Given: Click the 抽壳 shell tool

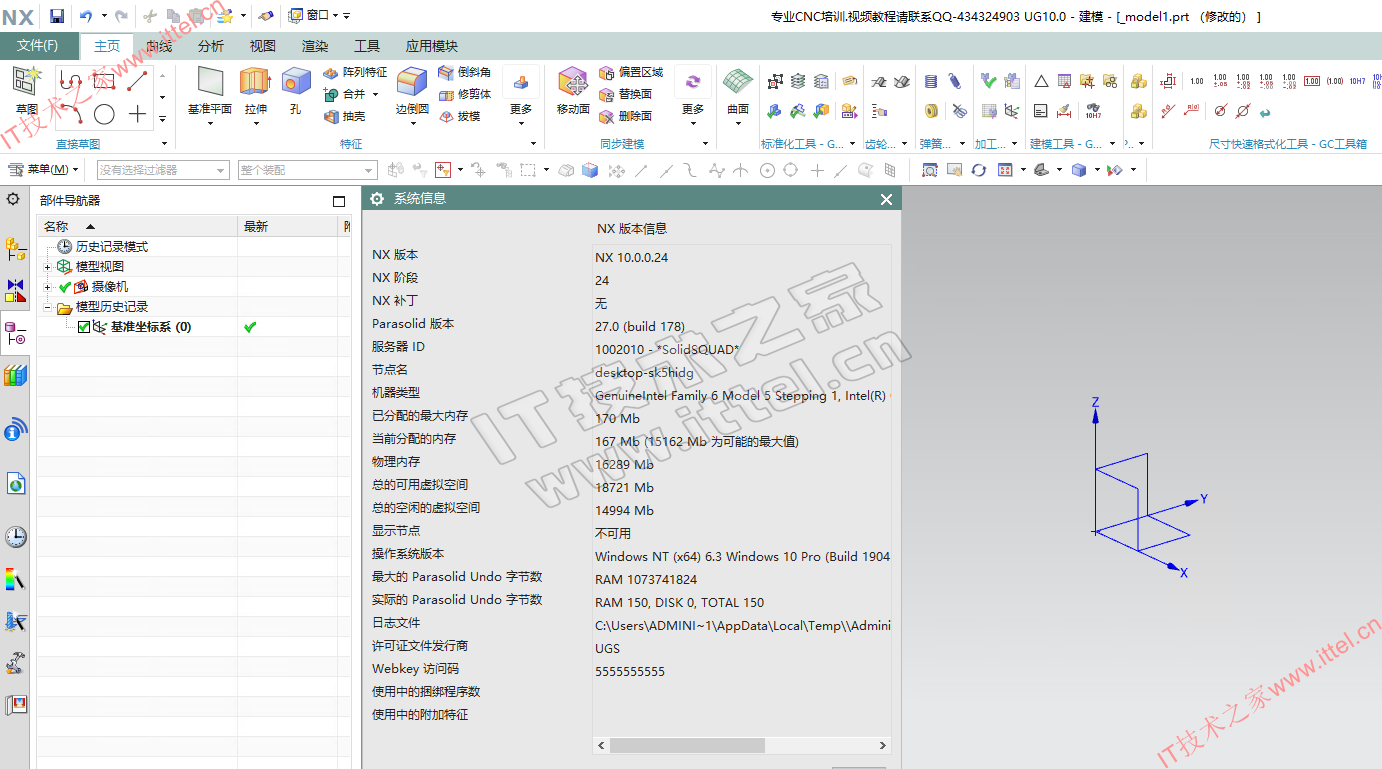Looking at the screenshot, I should point(344,116).
